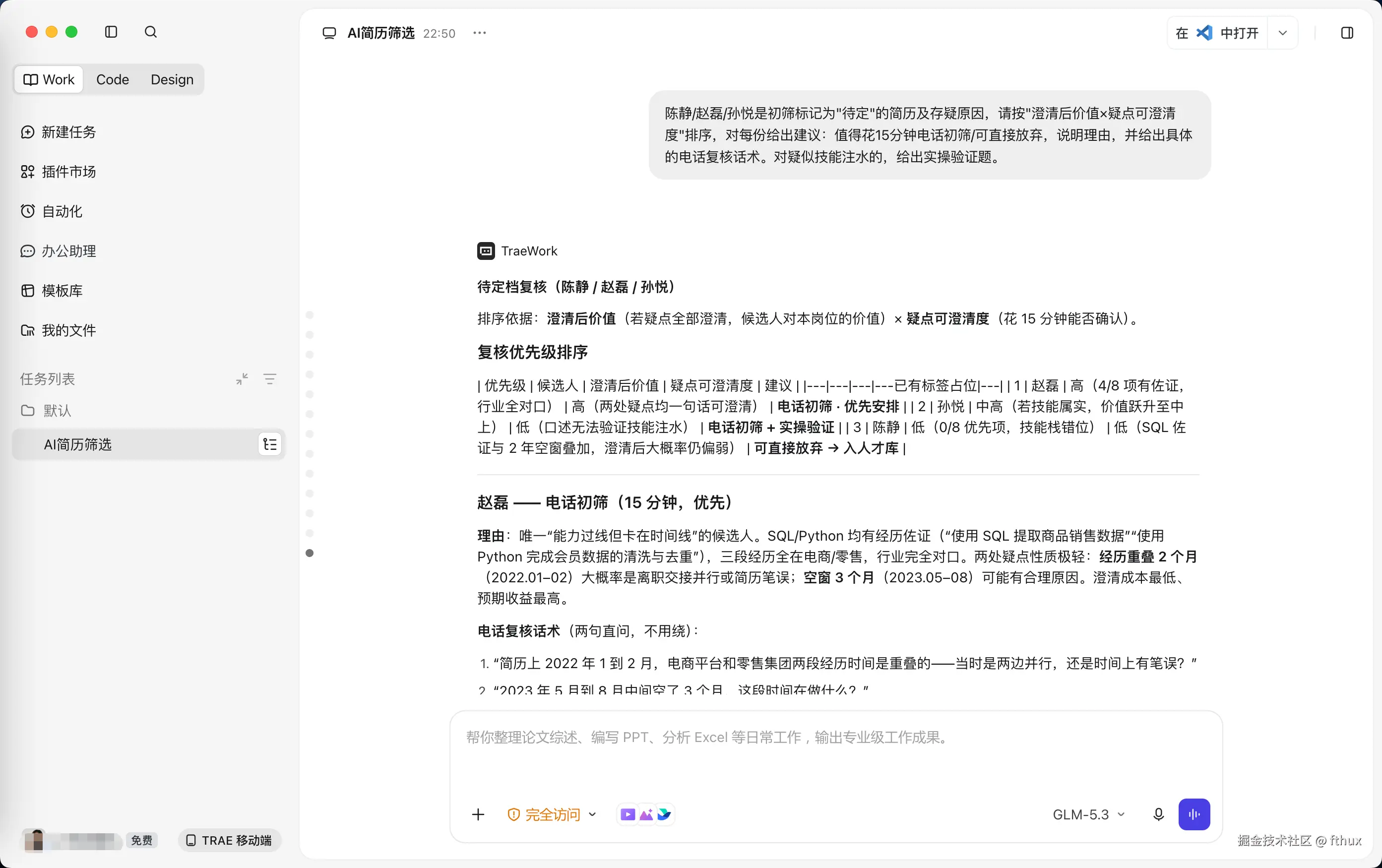Toggle the right side panel icon
Image resolution: width=1382 pixels, height=868 pixels.
click(1347, 33)
